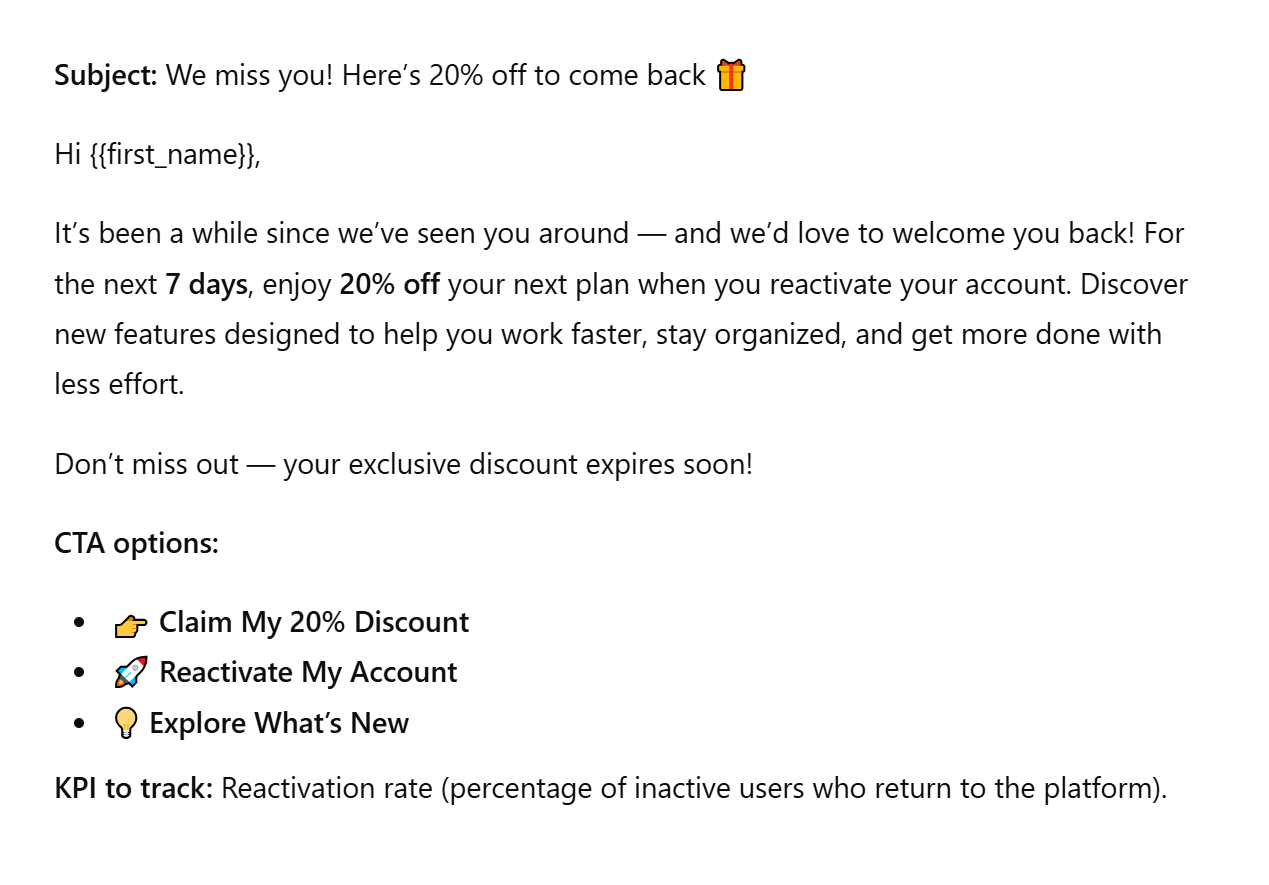The width and height of the screenshot is (1269, 885).
Task: Click "Reactivate My Account" CTA text
Action: coord(308,672)
